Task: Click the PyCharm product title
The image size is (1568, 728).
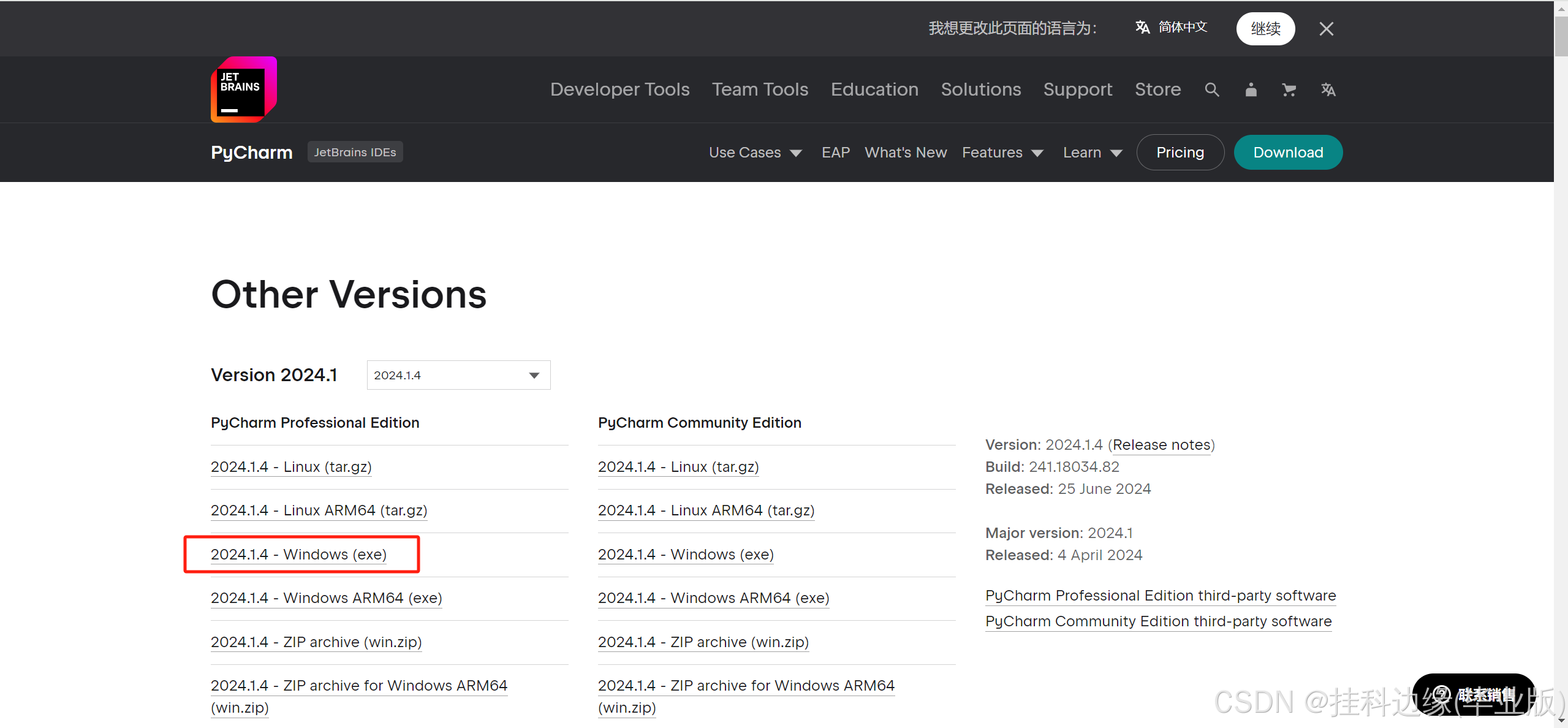Action: pos(252,152)
